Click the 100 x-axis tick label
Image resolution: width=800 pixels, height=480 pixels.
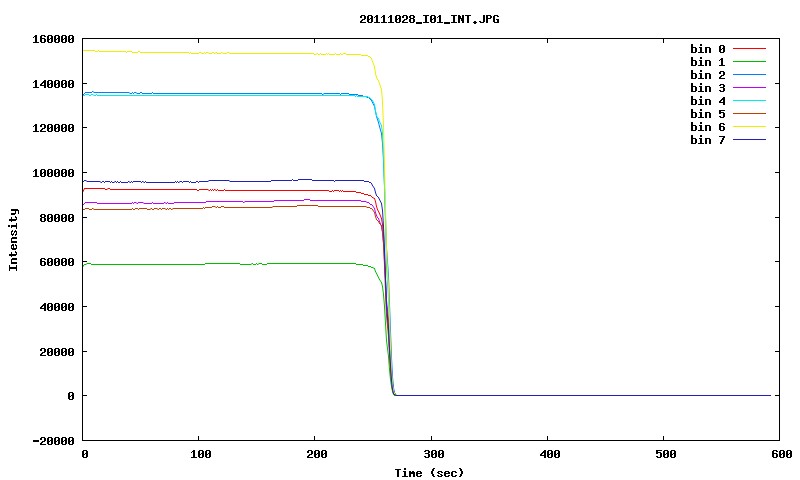point(201,454)
